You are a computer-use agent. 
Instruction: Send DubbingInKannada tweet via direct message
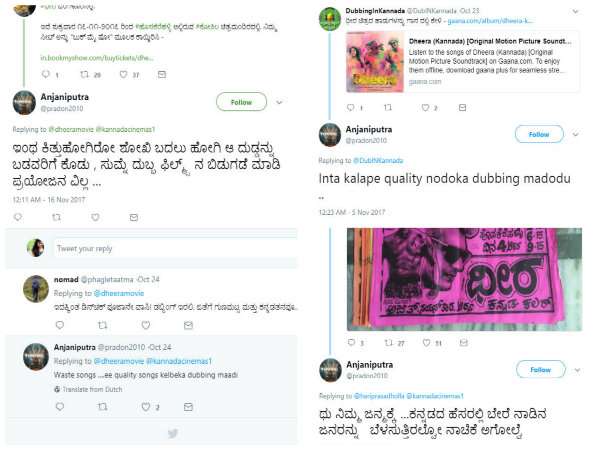tap(462, 108)
